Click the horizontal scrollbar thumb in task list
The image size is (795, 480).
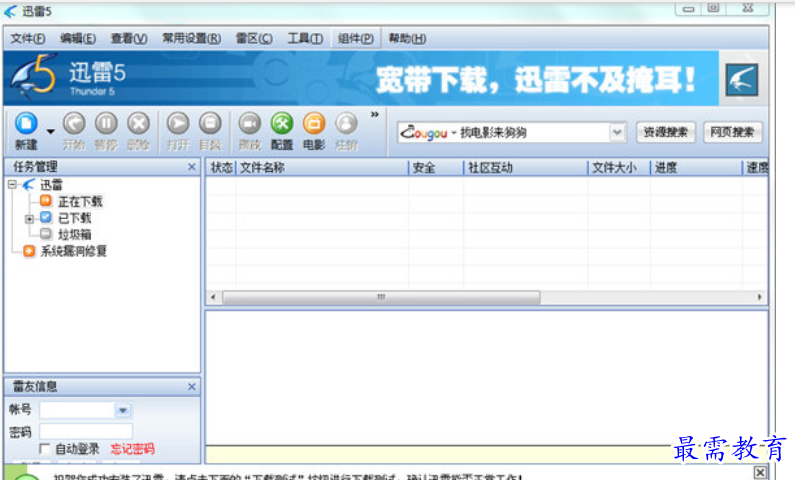tap(381, 297)
